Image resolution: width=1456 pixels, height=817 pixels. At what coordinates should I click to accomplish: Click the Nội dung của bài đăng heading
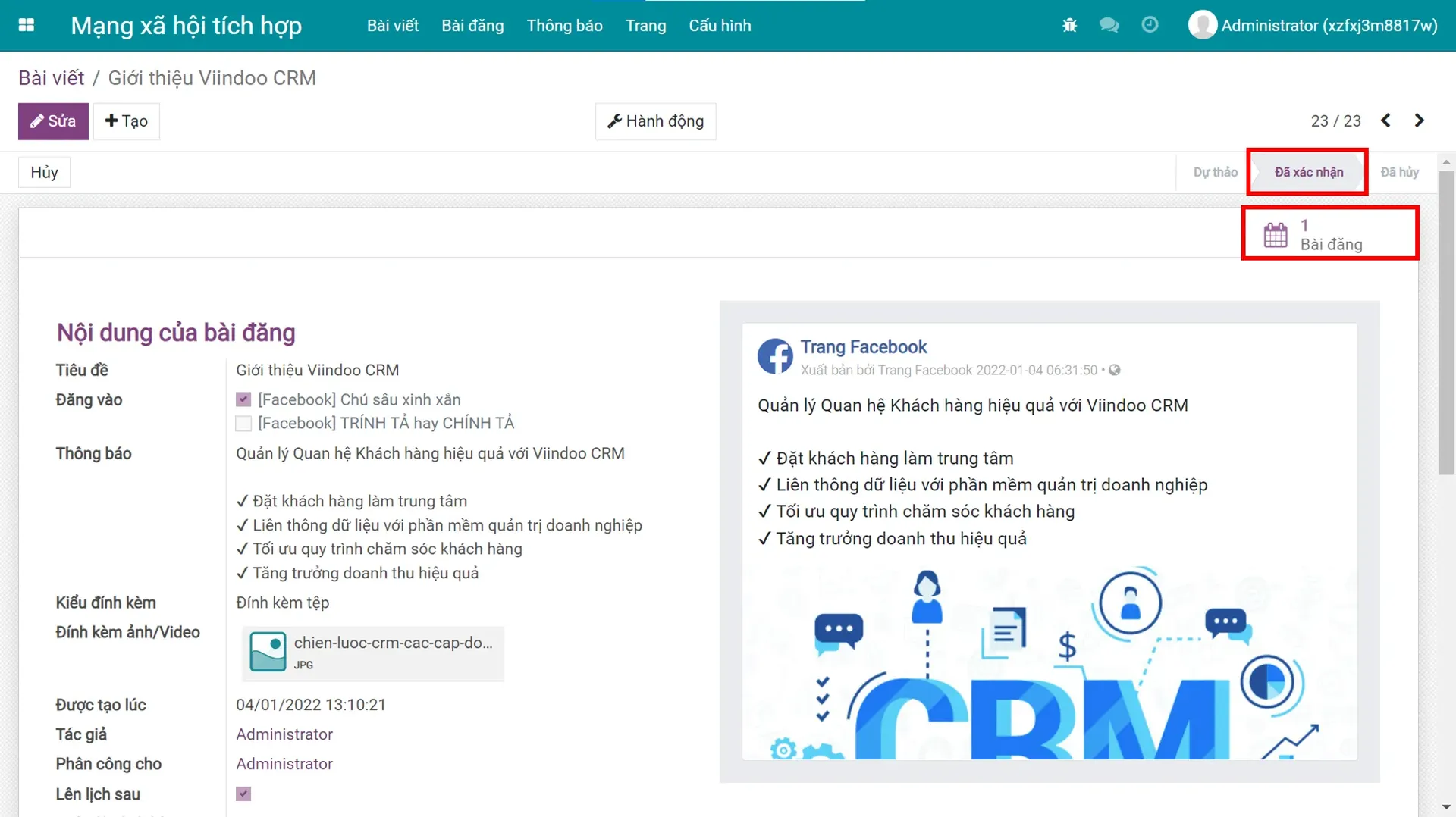pyautogui.click(x=176, y=333)
